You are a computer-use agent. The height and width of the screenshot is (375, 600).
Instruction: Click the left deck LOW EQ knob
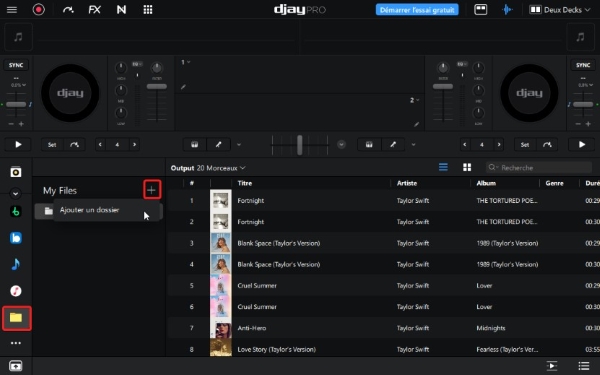coord(121,113)
